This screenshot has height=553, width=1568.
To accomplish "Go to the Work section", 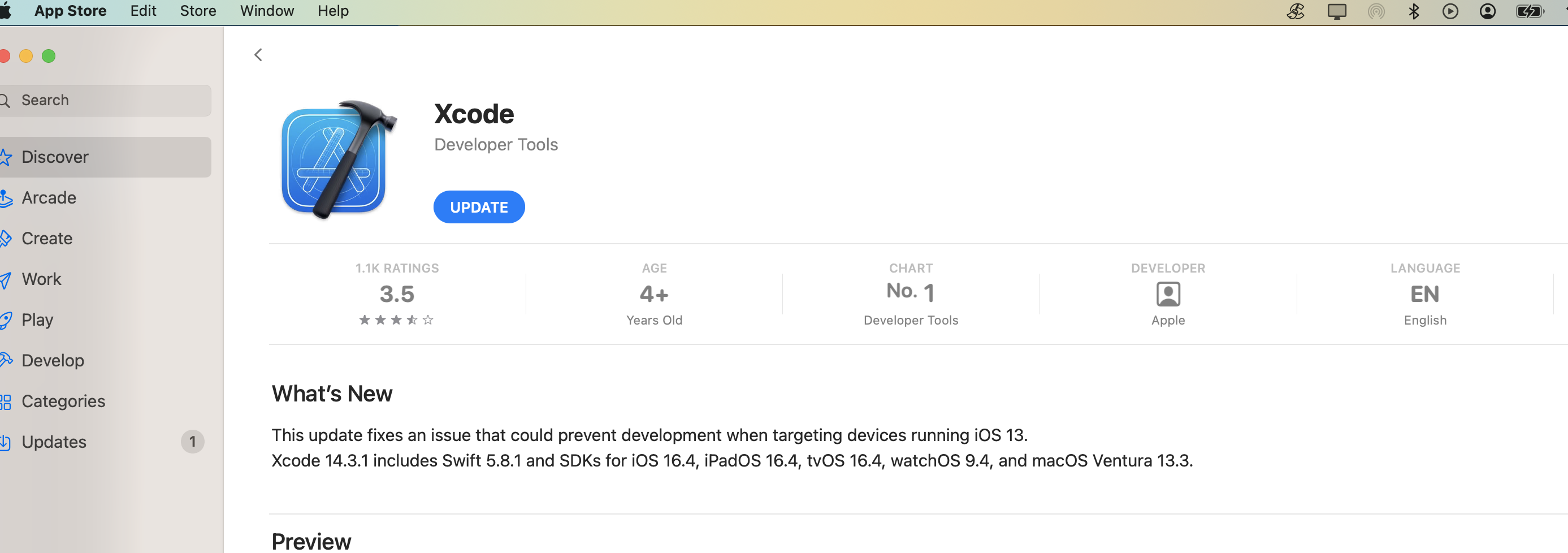I will coord(105,279).
